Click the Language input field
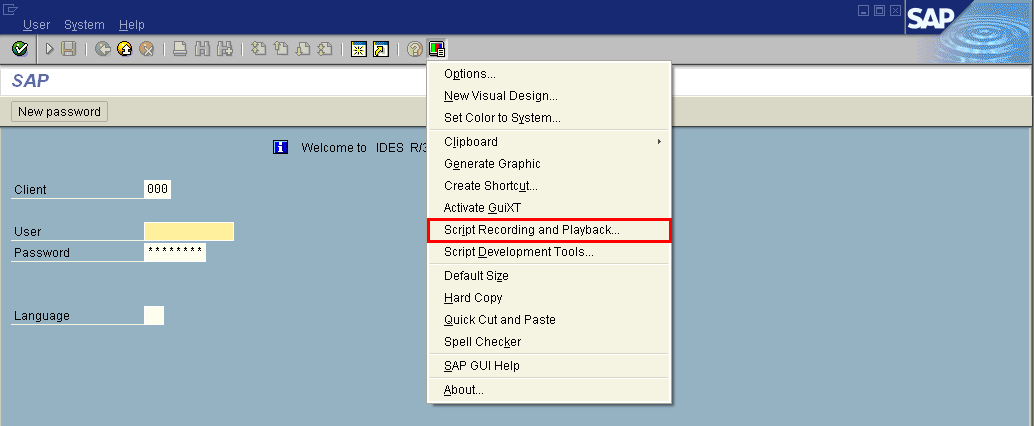The width and height of the screenshot is (1034, 426). click(154, 316)
